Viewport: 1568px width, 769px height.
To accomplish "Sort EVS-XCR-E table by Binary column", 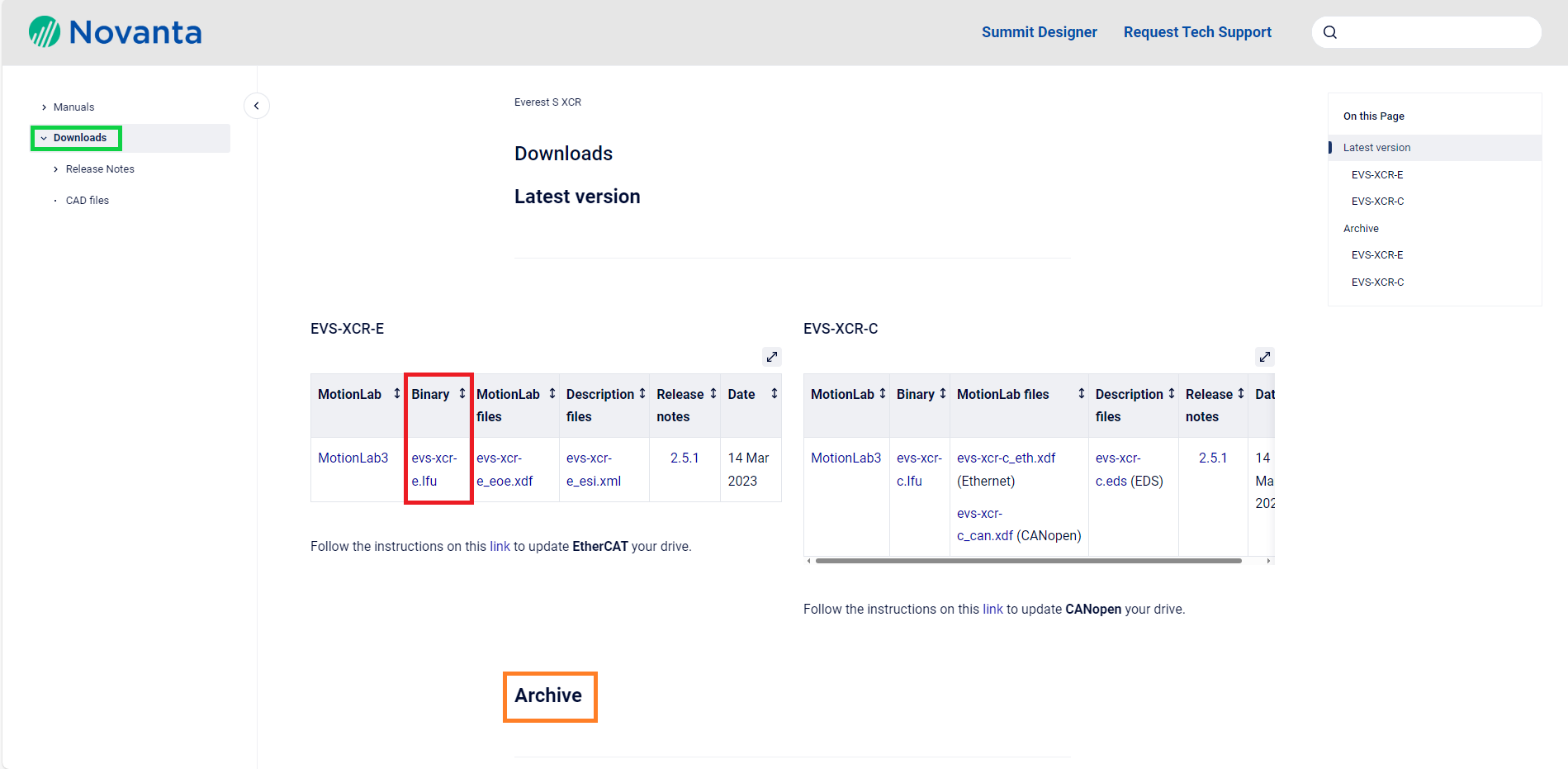I will coord(462,394).
